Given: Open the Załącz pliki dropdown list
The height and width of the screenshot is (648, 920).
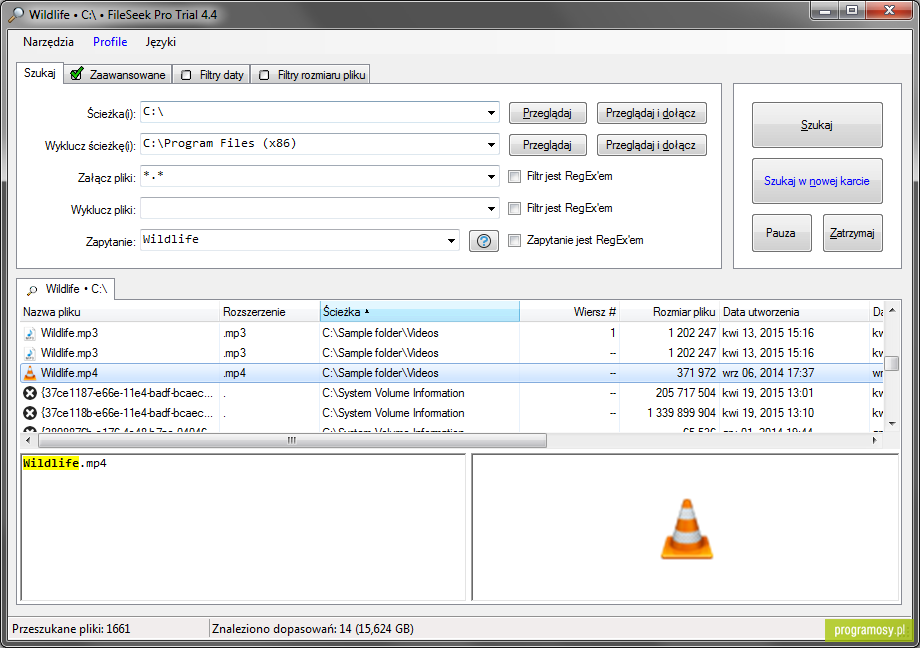Looking at the screenshot, I should [x=491, y=176].
